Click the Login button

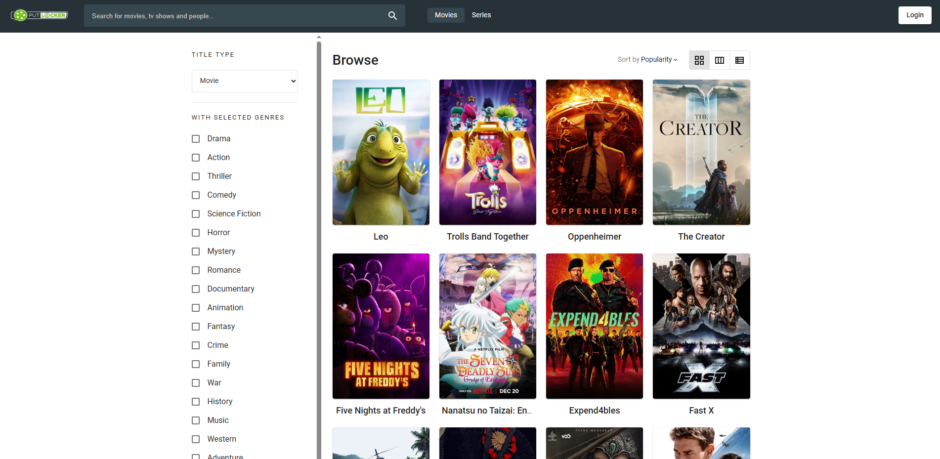(x=914, y=15)
